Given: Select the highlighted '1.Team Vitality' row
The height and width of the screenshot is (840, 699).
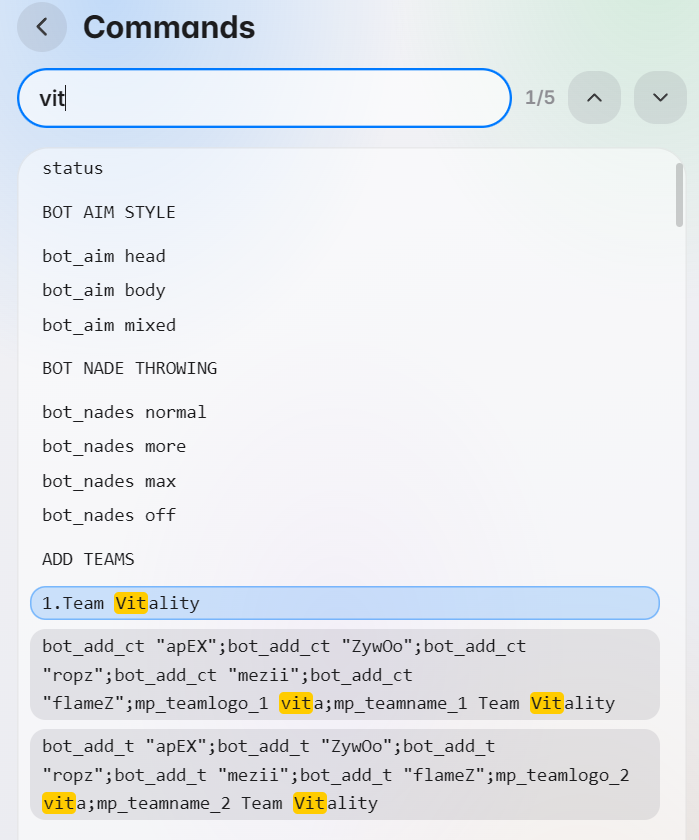Looking at the screenshot, I should 345,603.
